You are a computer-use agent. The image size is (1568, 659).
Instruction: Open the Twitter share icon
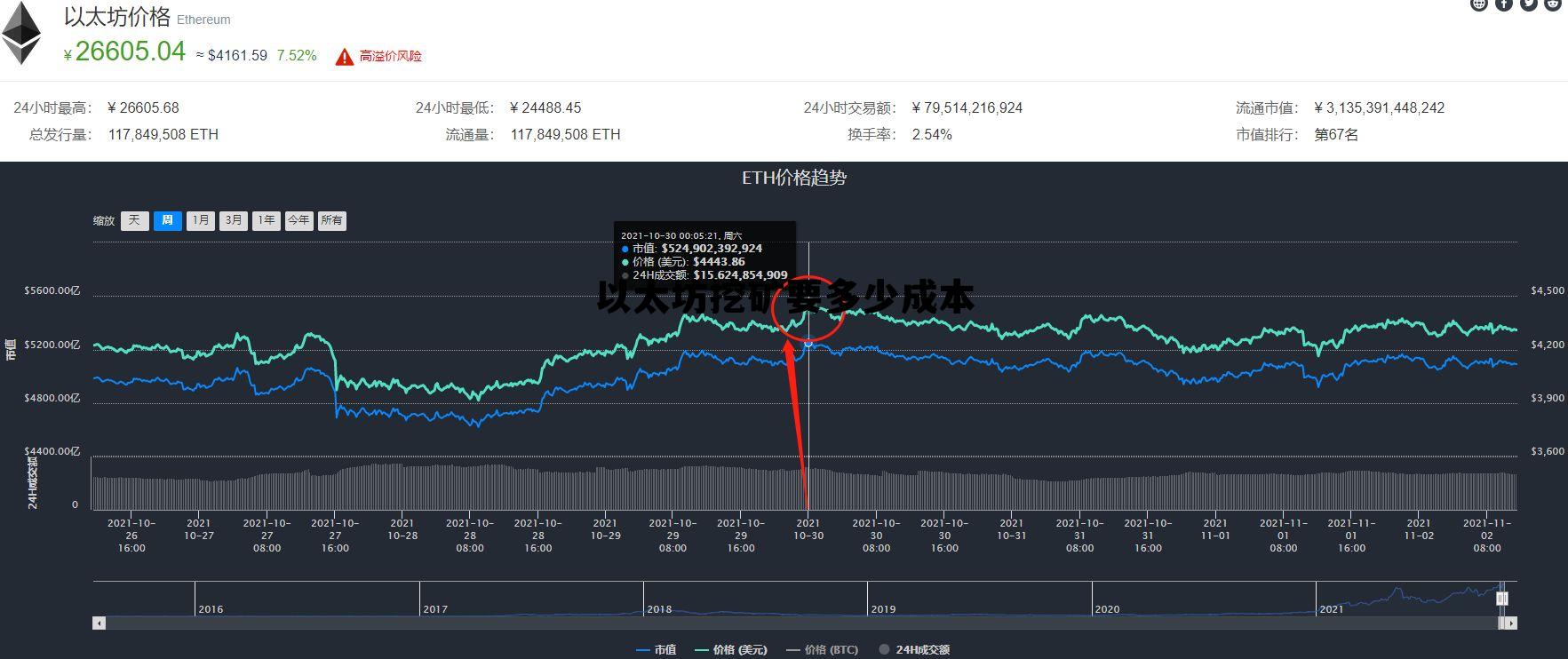1529,4
